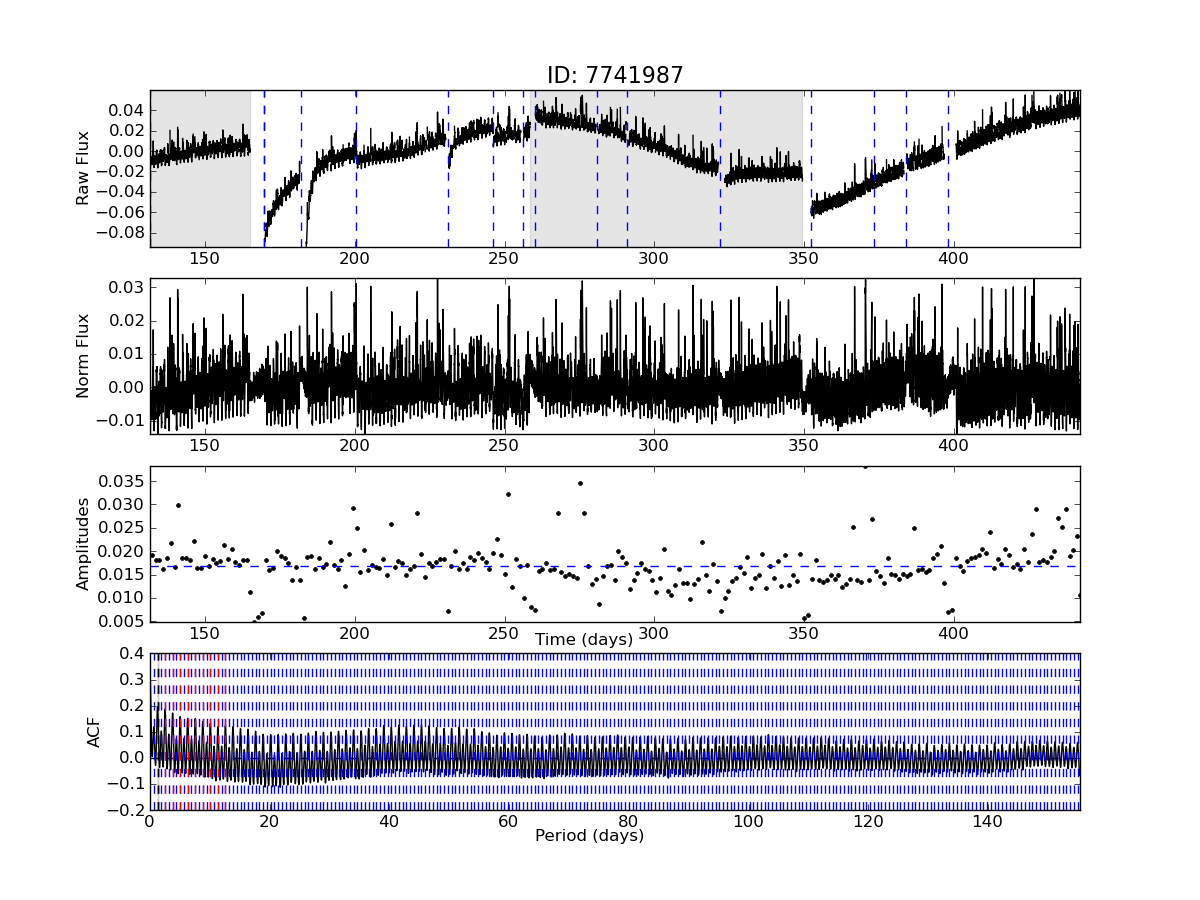Select the Period (days) axis label

tap(589, 835)
